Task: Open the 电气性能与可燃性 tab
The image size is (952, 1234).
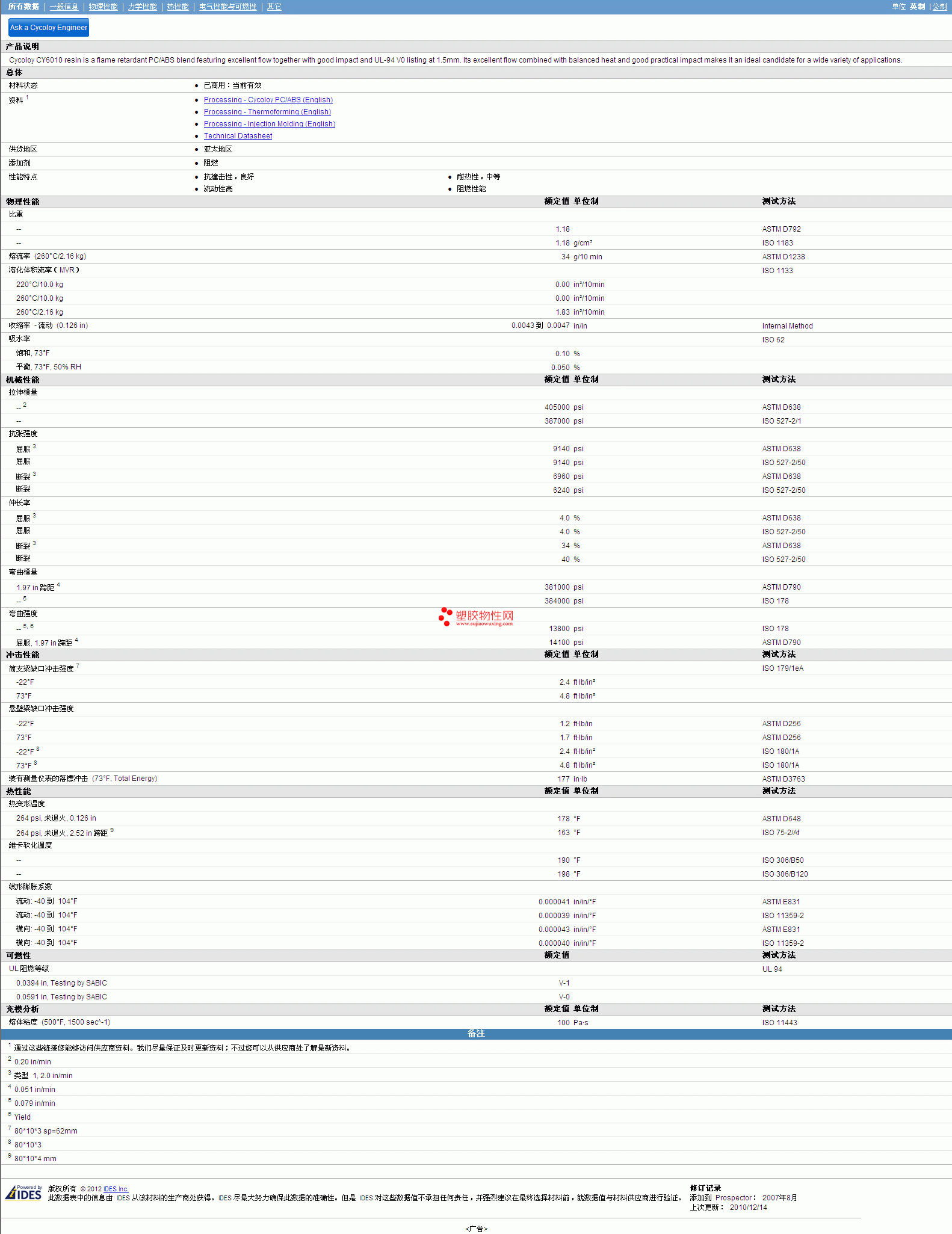Action: [x=227, y=7]
